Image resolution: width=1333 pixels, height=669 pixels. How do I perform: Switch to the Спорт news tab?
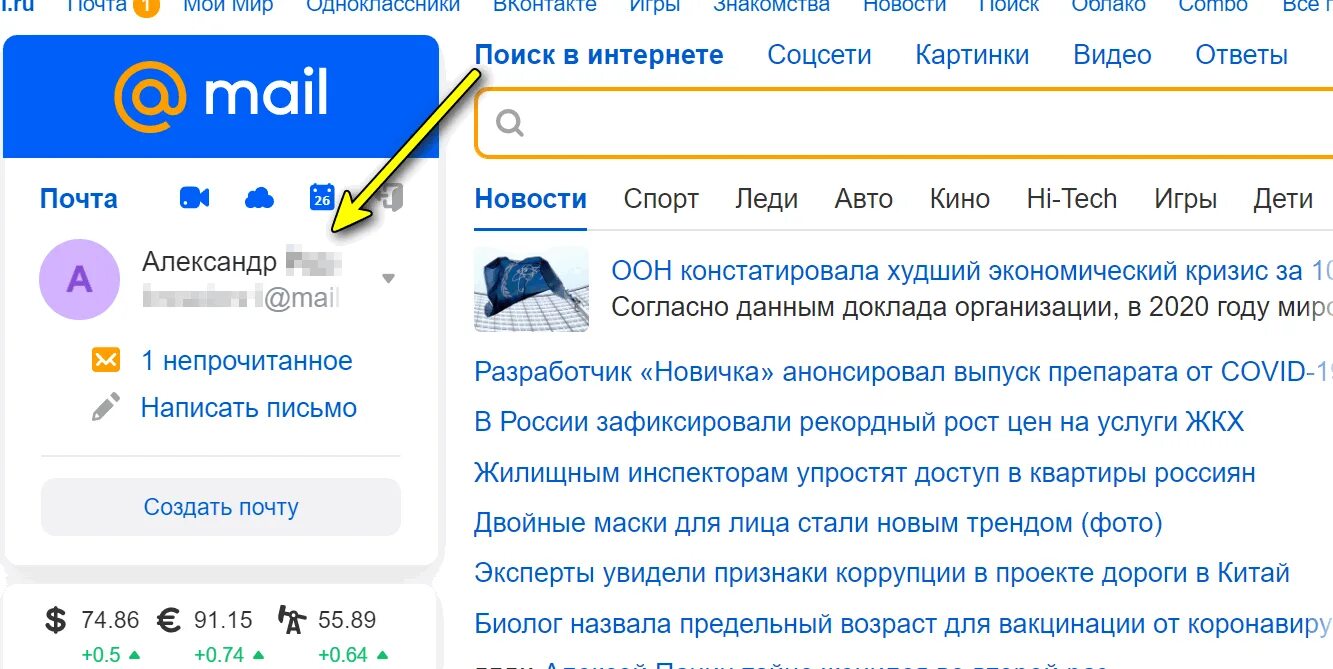661,199
